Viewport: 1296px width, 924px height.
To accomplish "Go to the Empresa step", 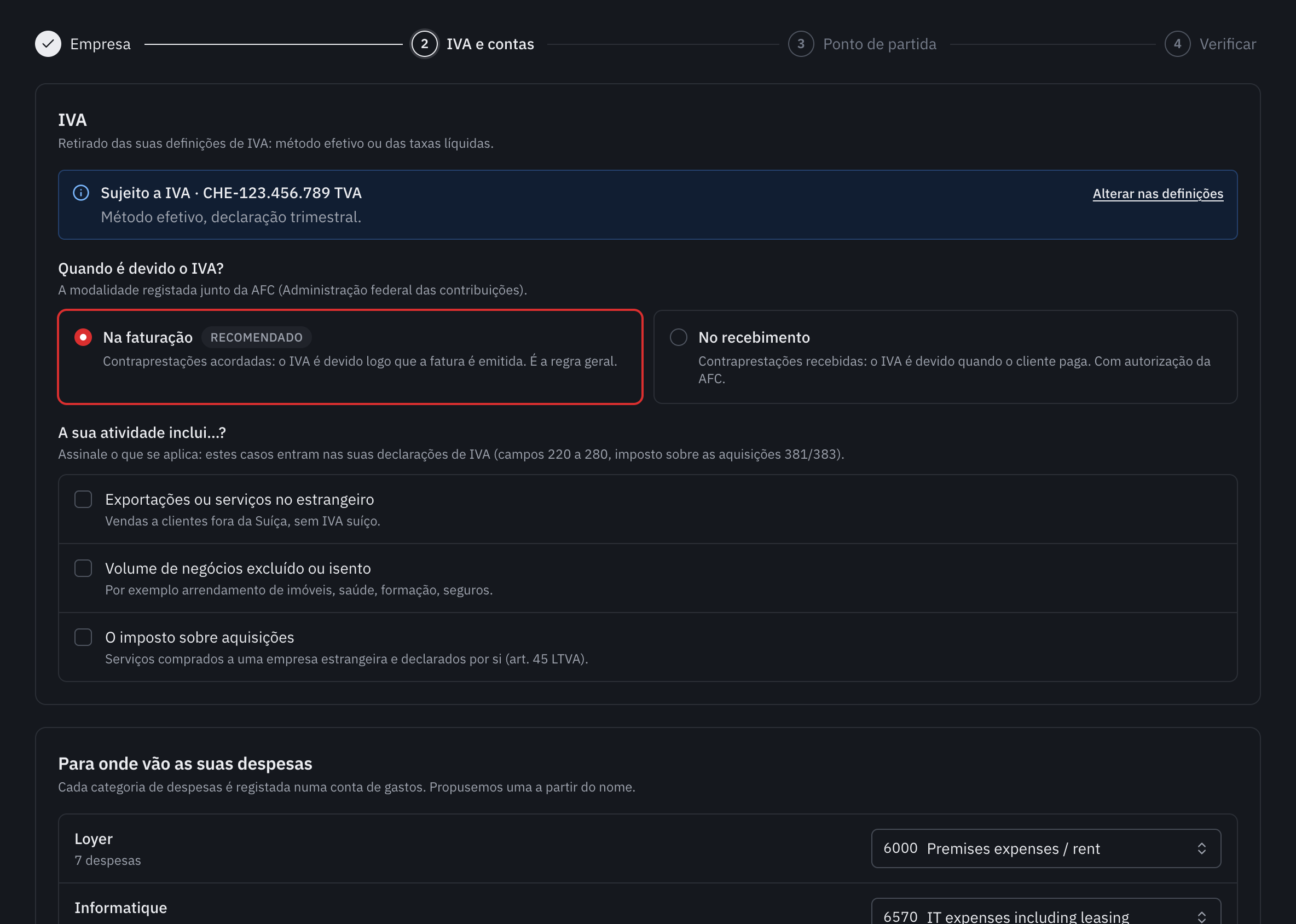I will pyautogui.click(x=100, y=44).
